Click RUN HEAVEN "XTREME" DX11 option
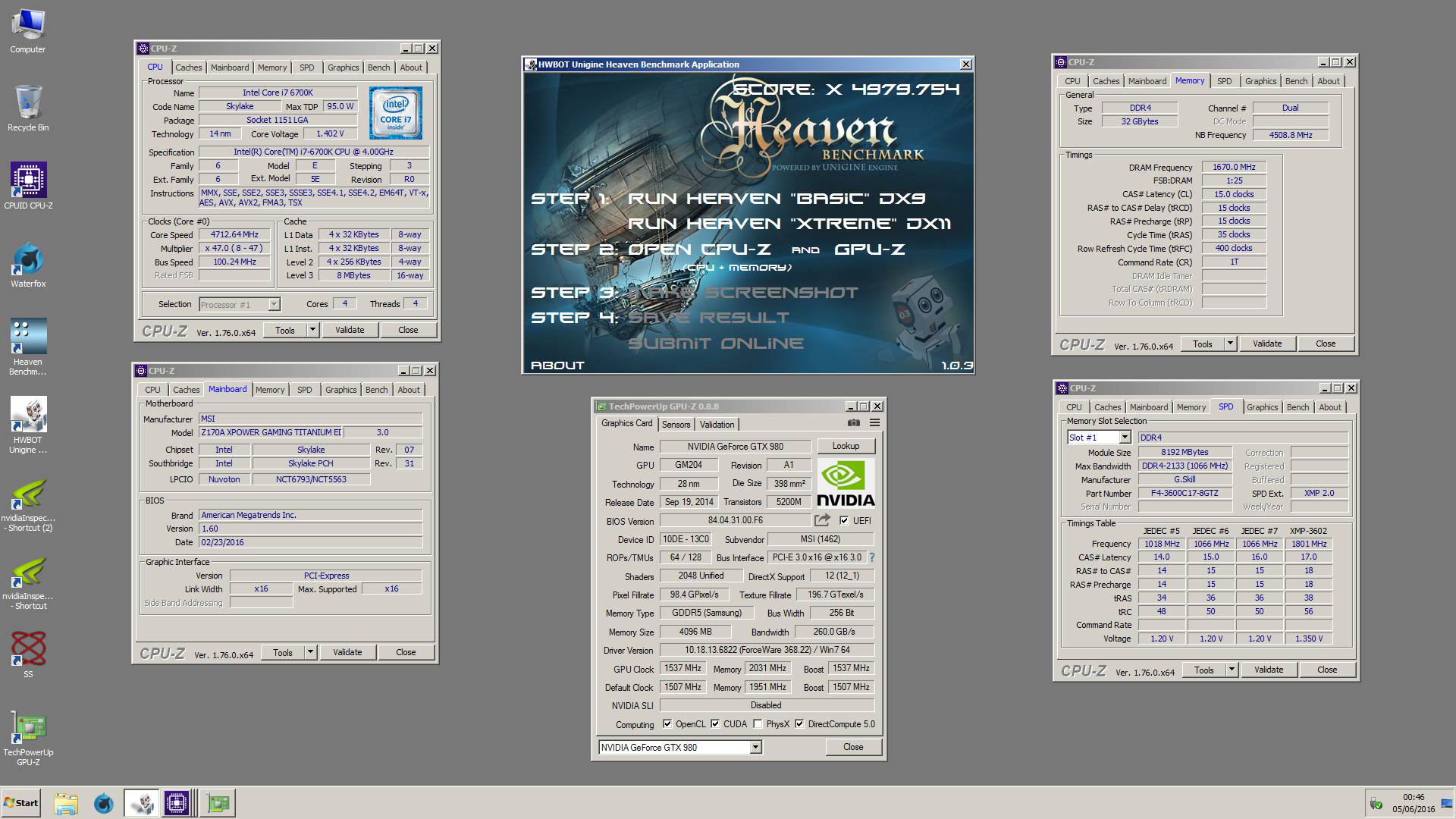Screen dimensions: 1456x819 [789, 224]
